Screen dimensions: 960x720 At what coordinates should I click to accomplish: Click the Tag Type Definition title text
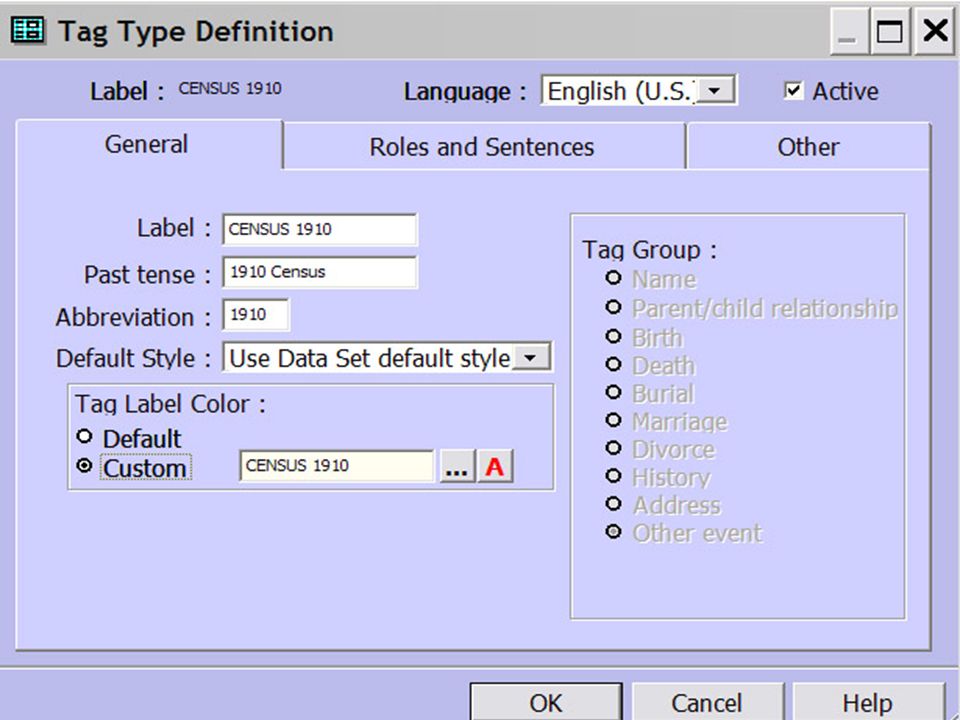pos(196,32)
